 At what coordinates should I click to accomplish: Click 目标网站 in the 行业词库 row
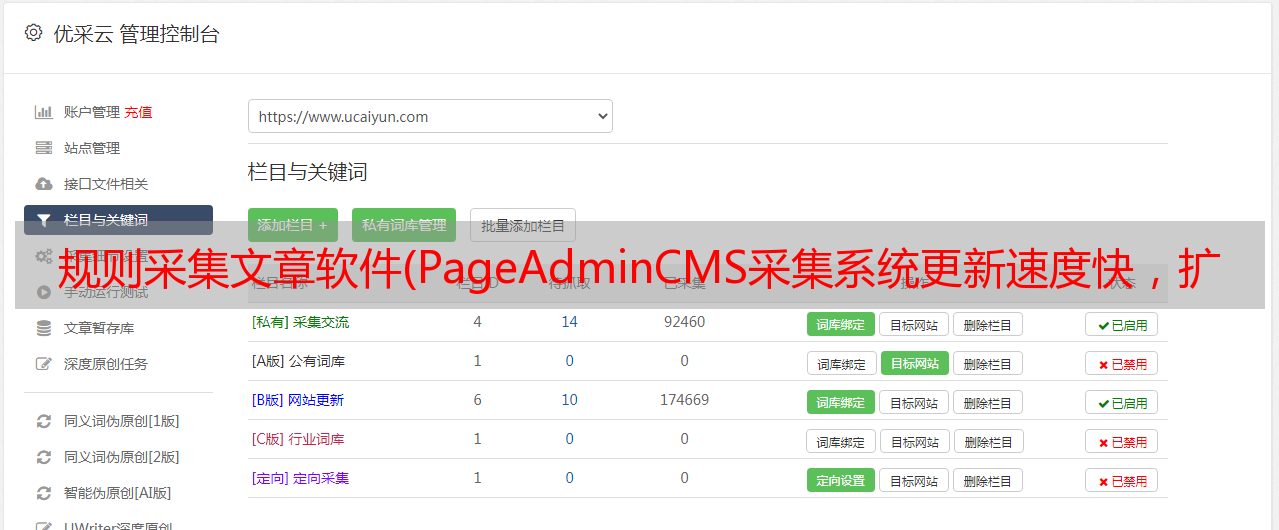coord(914,441)
